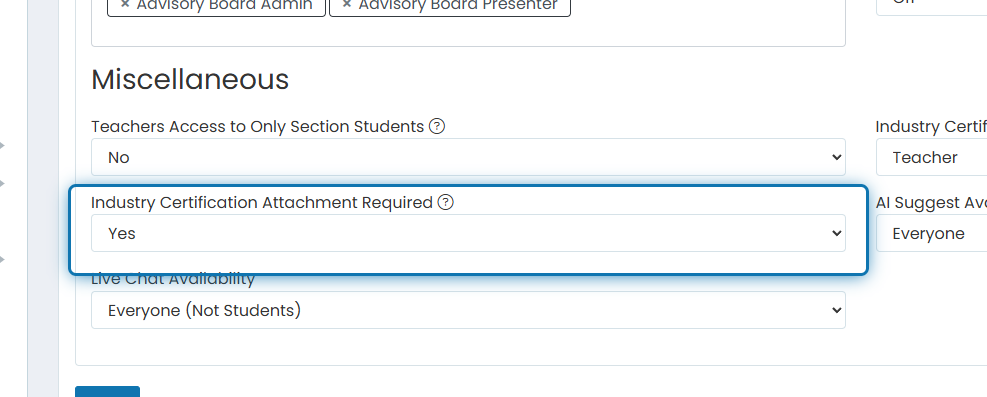987x397 pixels.
Task: Click the Industry Certification Attachment Required label
Action: (262, 203)
